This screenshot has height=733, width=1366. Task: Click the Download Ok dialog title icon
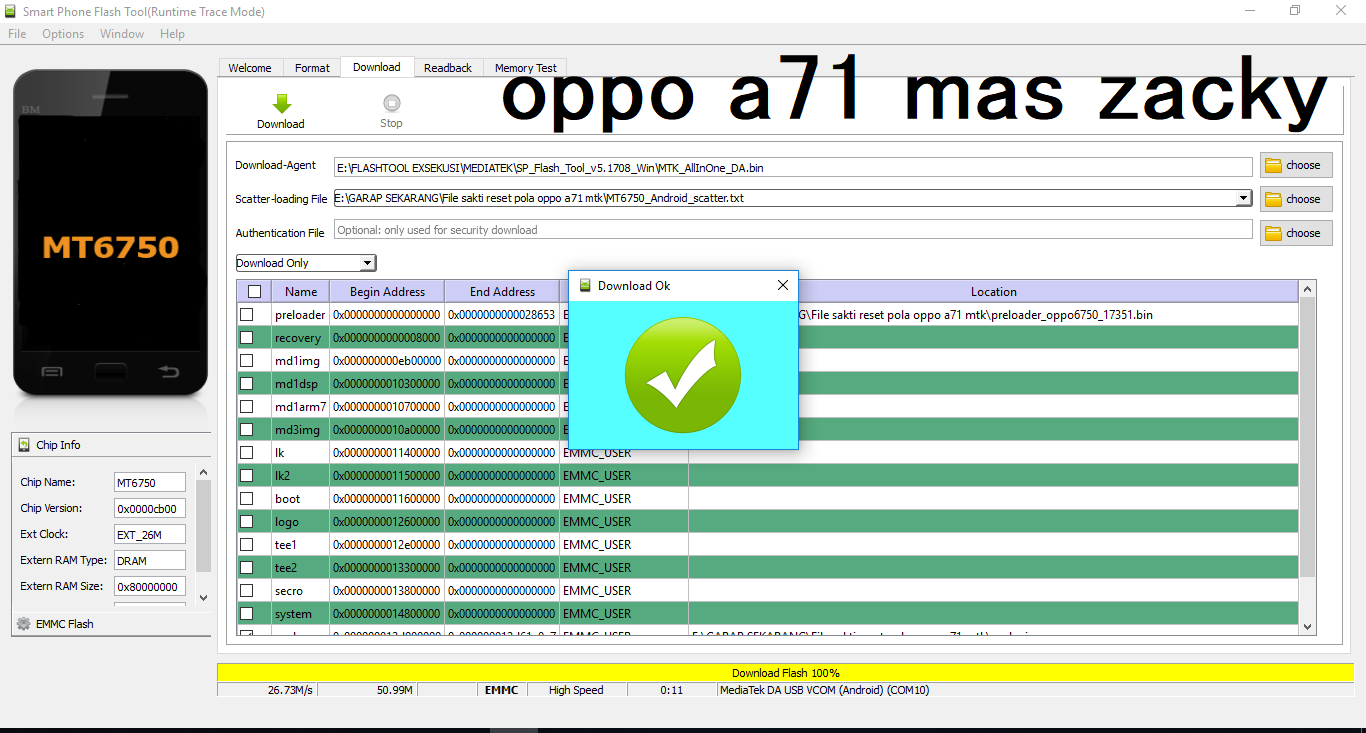tap(586, 286)
